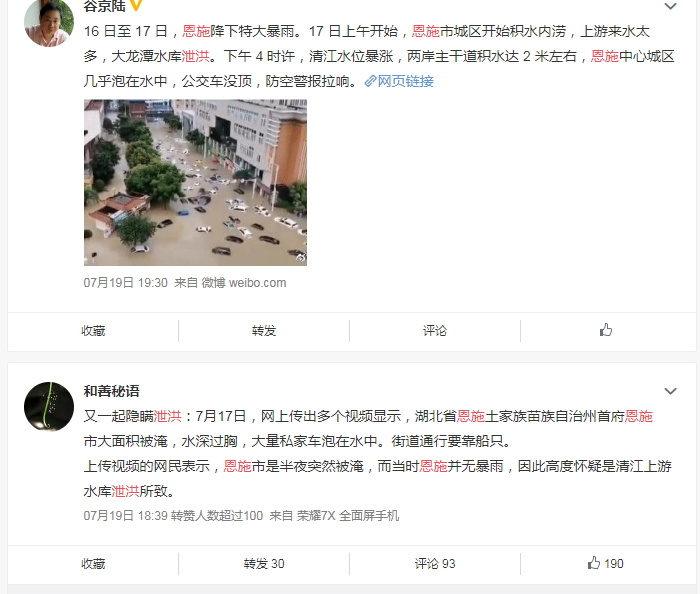700x594 pixels.
Task: Open 谷京陆 profile avatar
Action: [49, 22]
